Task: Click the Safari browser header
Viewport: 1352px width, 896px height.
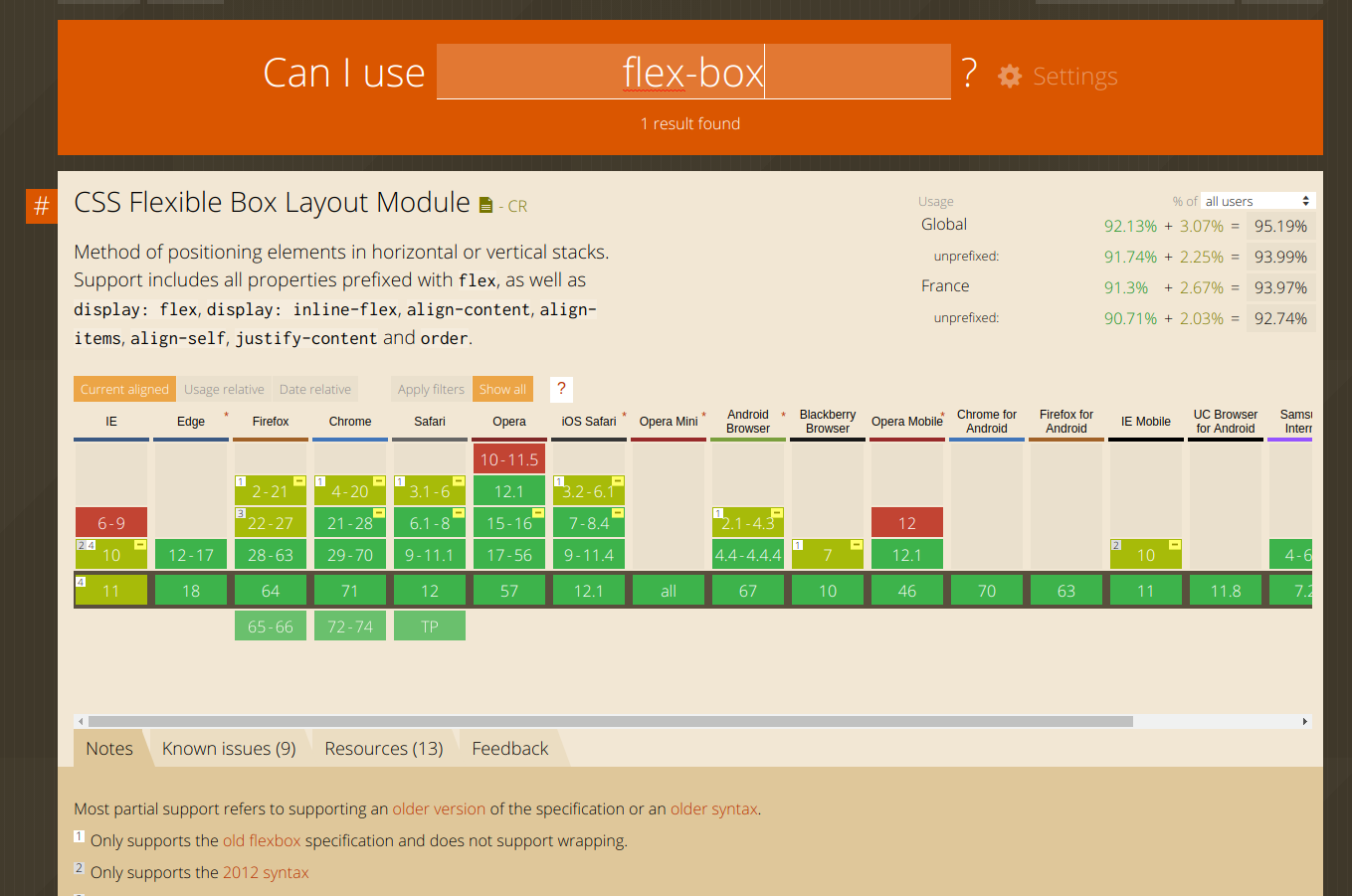Action: pos(430,422)
